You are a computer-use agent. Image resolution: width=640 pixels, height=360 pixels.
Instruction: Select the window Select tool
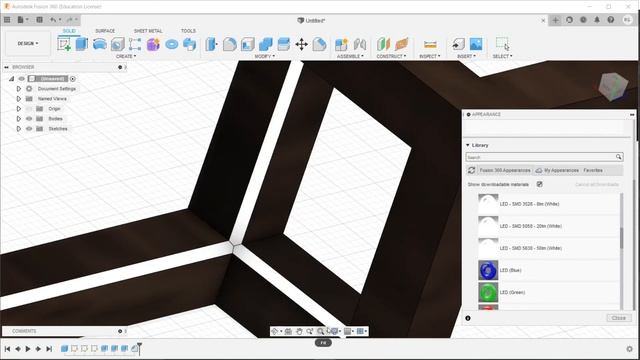click(x=502, y=44)
